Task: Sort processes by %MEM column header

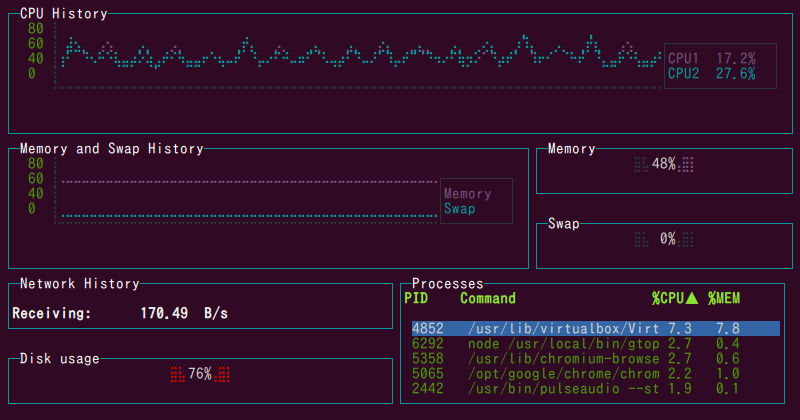Action: point(723,298)
